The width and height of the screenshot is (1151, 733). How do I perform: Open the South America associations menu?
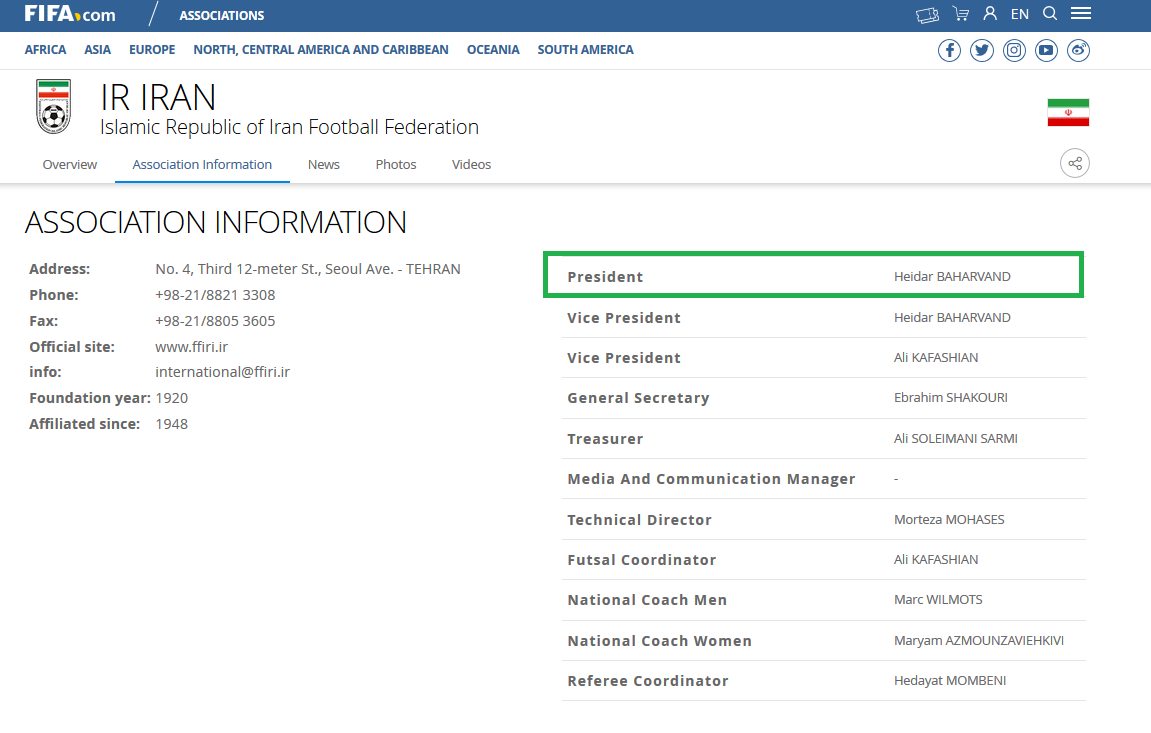coord(586,50)
